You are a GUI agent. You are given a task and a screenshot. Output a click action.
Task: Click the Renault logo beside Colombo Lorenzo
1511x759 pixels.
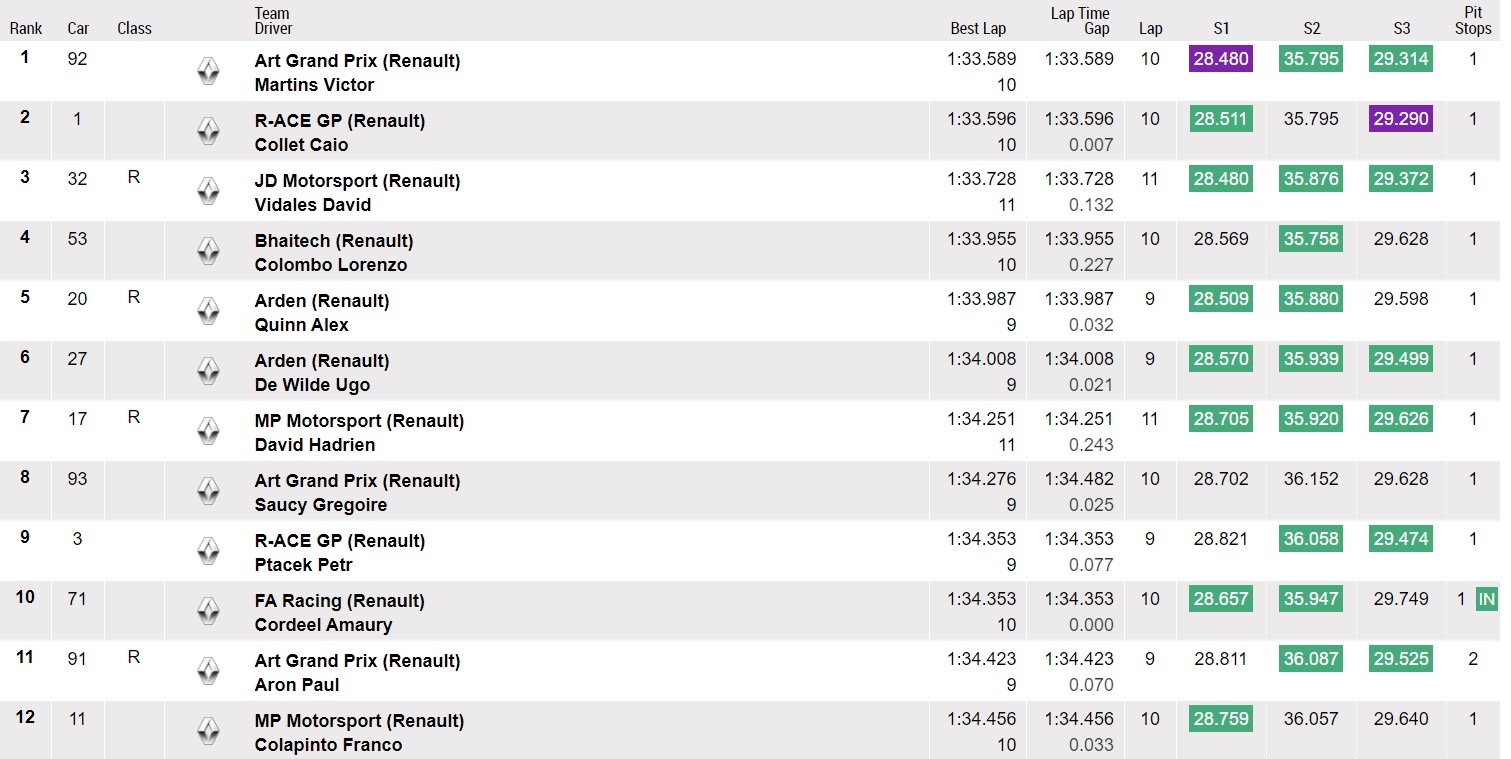pyautogui.click(x=208, y=251)
